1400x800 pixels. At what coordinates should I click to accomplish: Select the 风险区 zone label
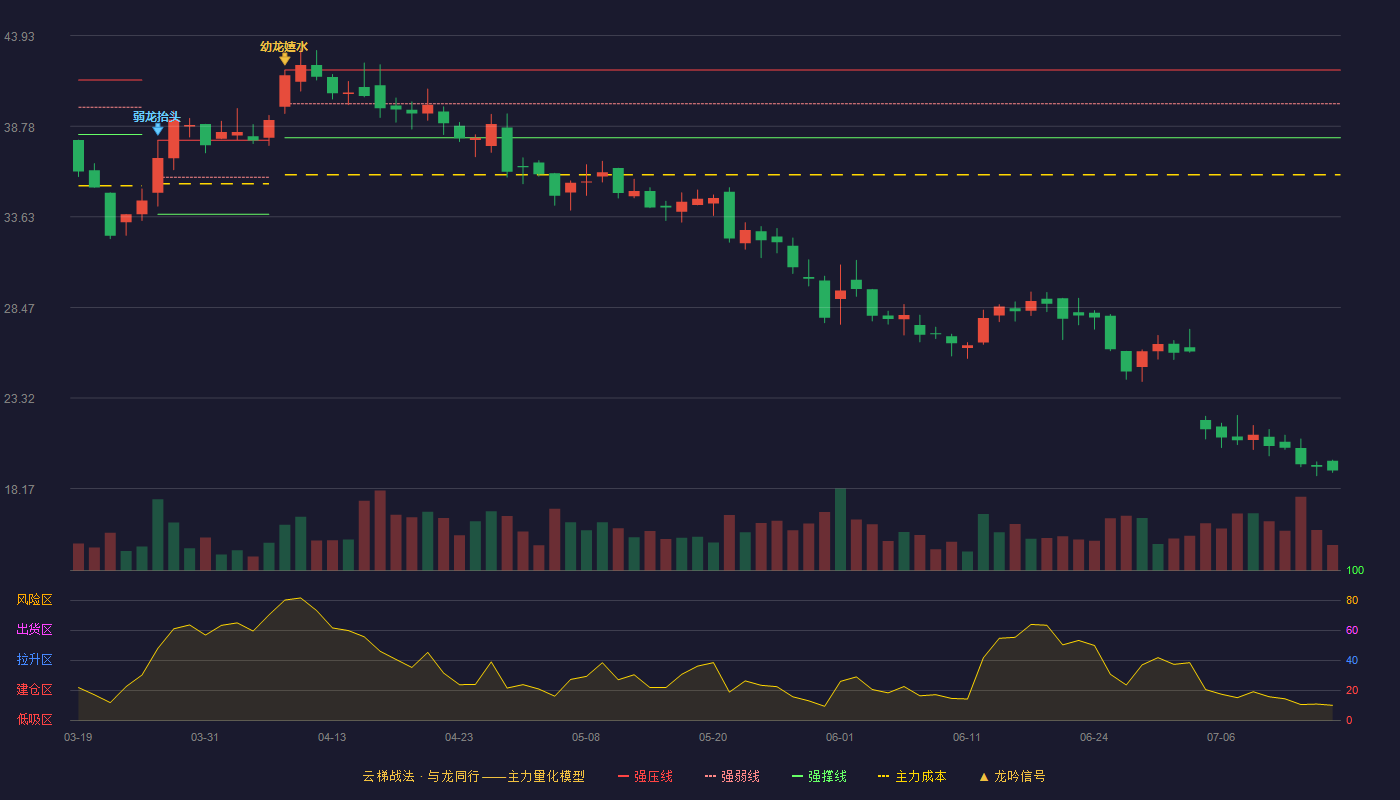[34, 600]
